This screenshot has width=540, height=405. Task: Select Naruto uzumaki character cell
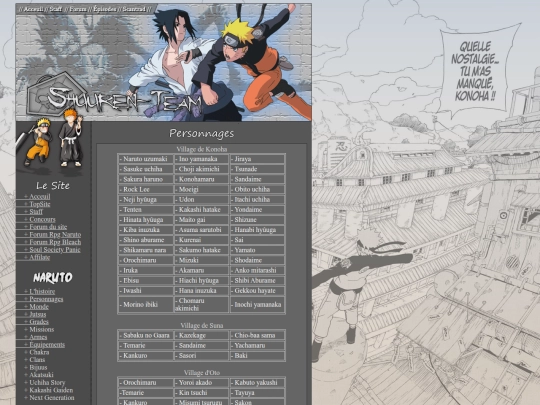click(x=145, y=159)
